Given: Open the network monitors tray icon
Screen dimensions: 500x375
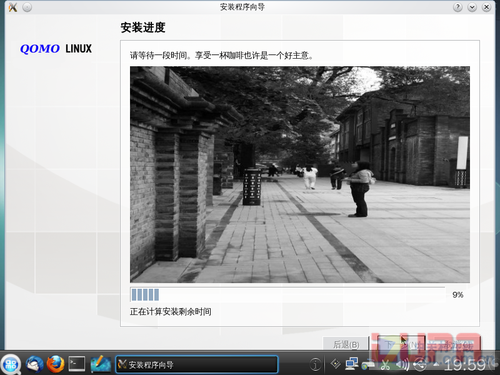Looking at the screenshot, I should coord(352,364).
